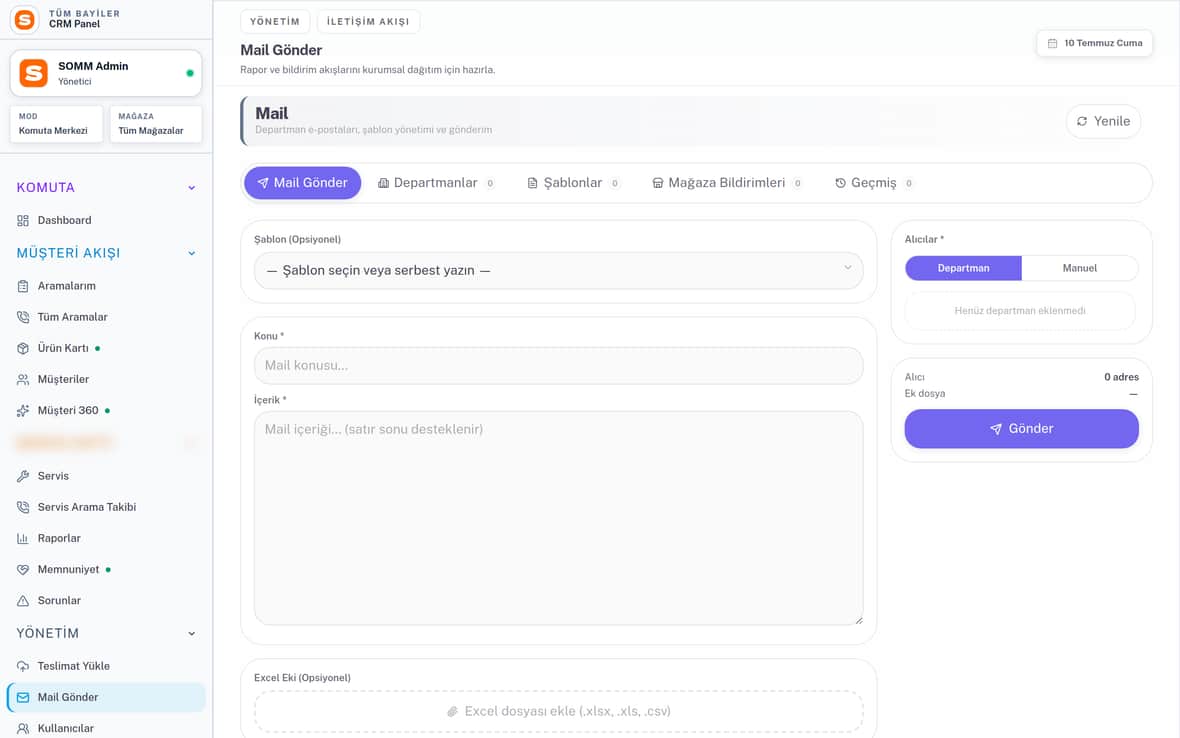Collapse the YÖNETİM sidebar section
1180x738 pixels.
tap(192, 633)
